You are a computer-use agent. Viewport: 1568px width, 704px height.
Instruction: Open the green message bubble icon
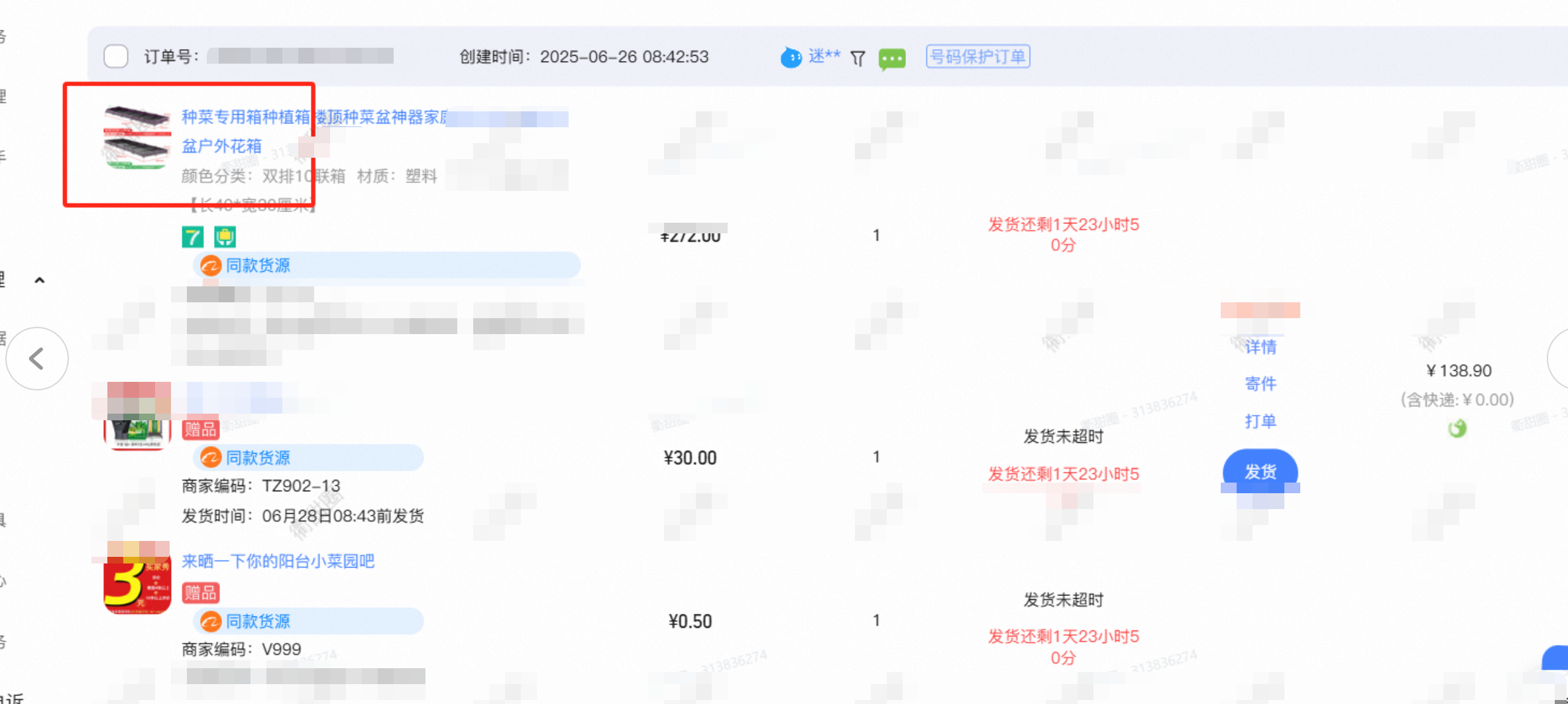[x=892, y=59]
